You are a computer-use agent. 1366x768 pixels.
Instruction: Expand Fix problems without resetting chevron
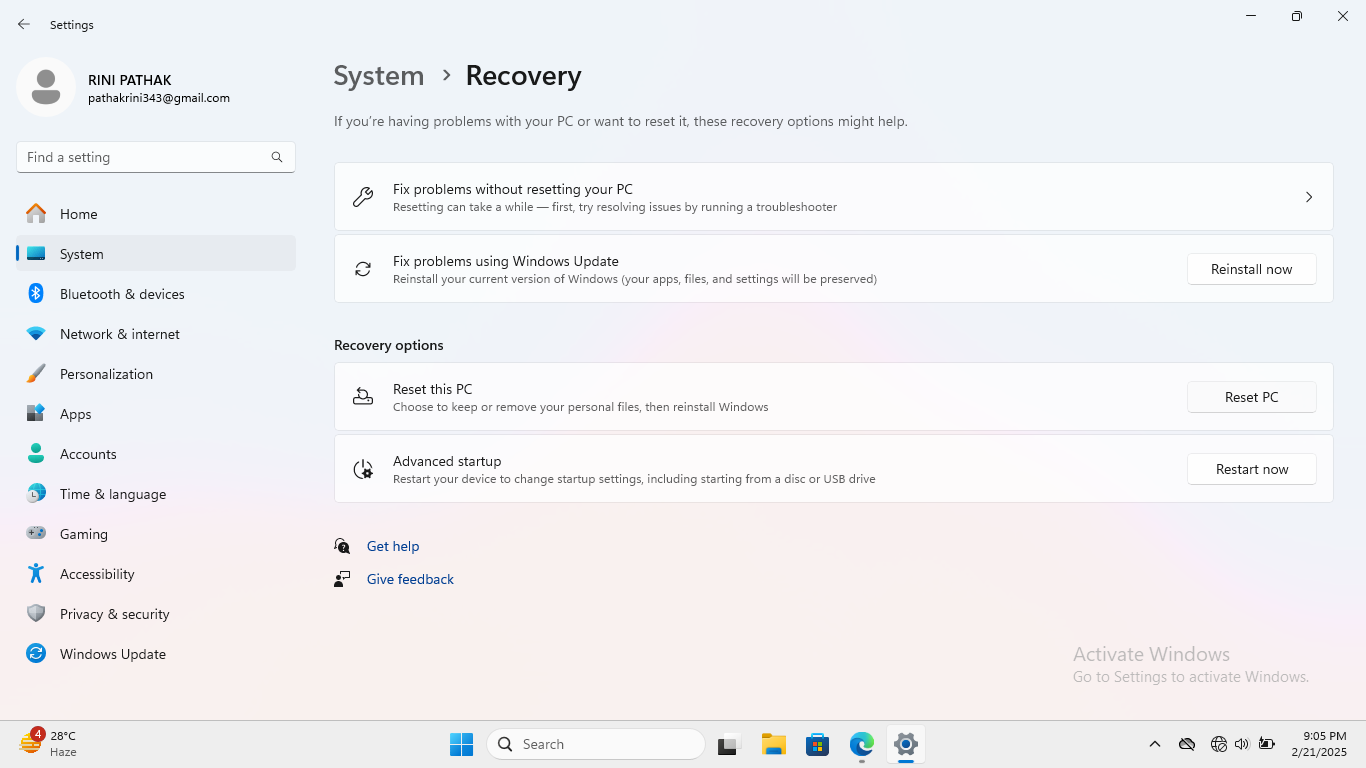tap(1308, 197)
